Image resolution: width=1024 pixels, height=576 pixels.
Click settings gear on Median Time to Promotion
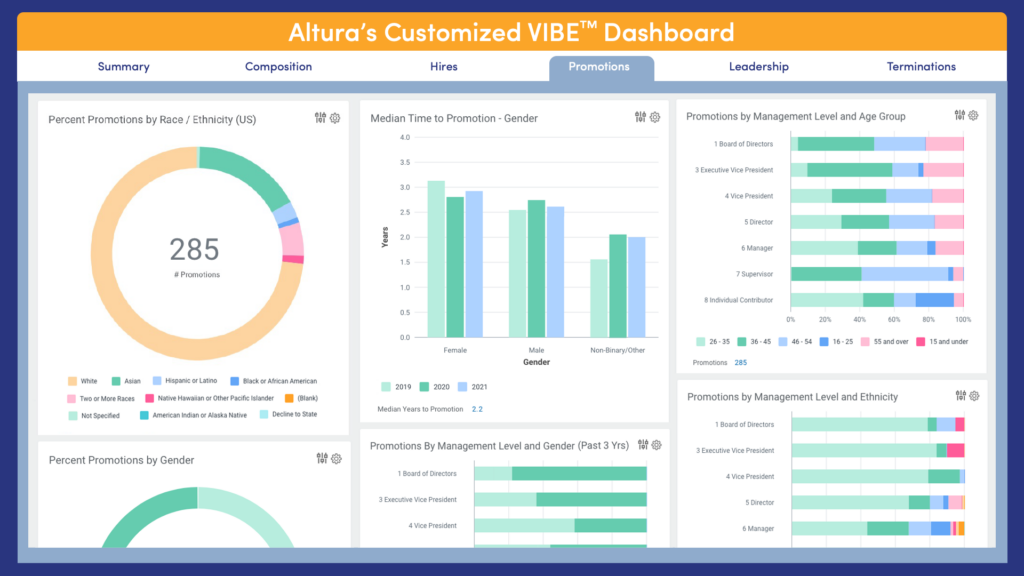click(x=655, y=118)
